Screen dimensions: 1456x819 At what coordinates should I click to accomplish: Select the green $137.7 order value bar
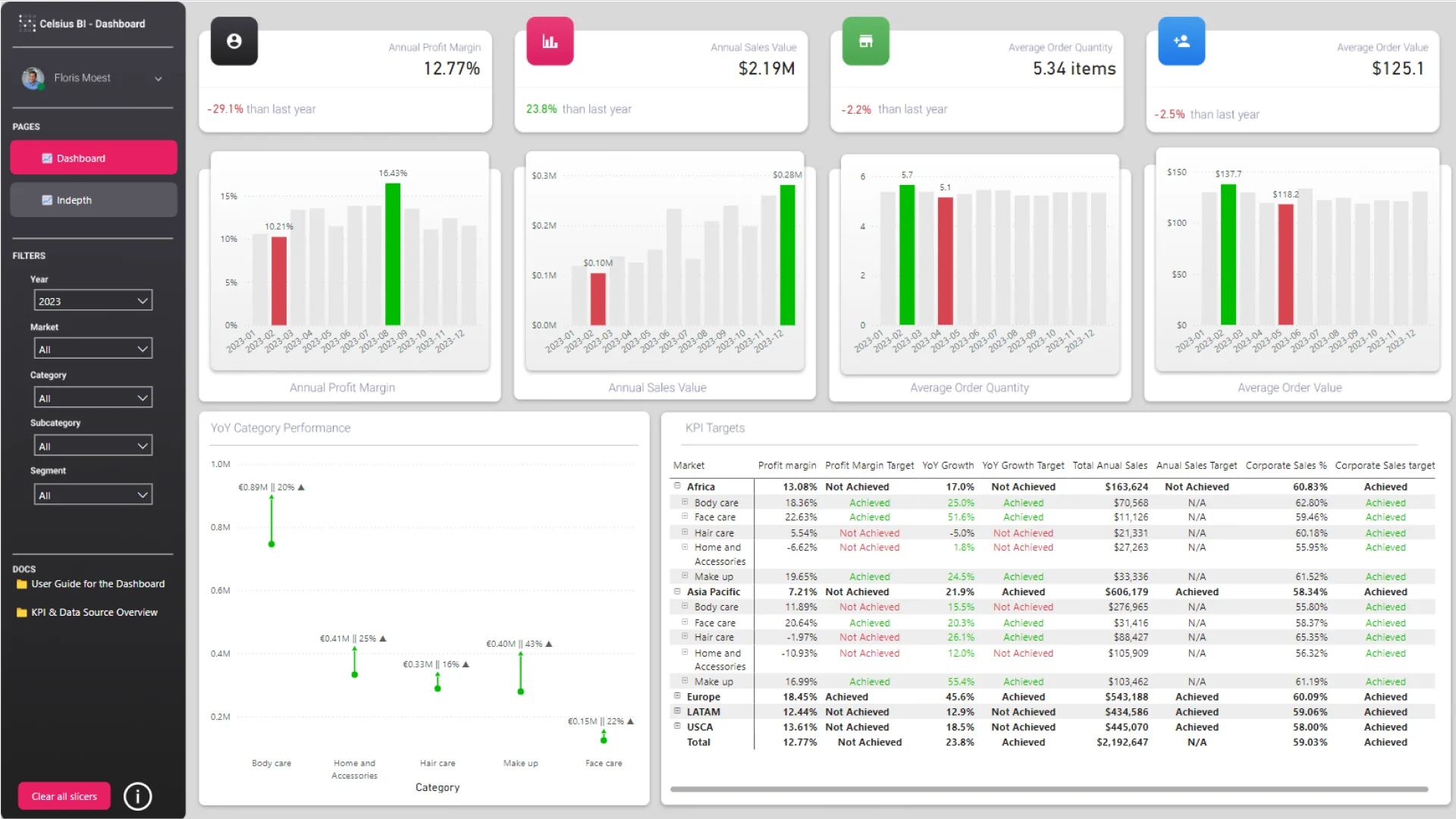point(1228,255)
